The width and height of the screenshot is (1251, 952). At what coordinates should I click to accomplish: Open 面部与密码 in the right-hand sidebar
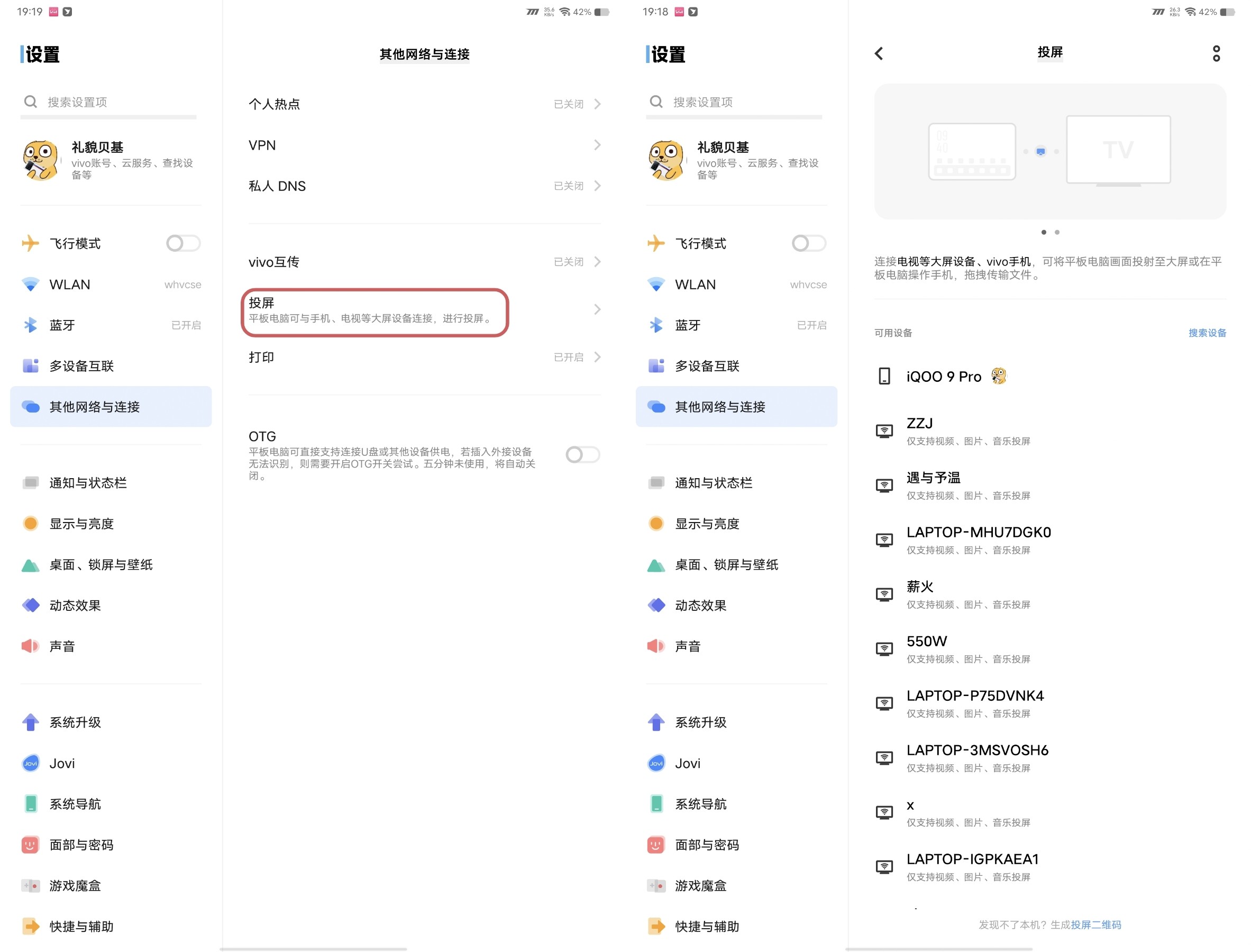[706, 845]
